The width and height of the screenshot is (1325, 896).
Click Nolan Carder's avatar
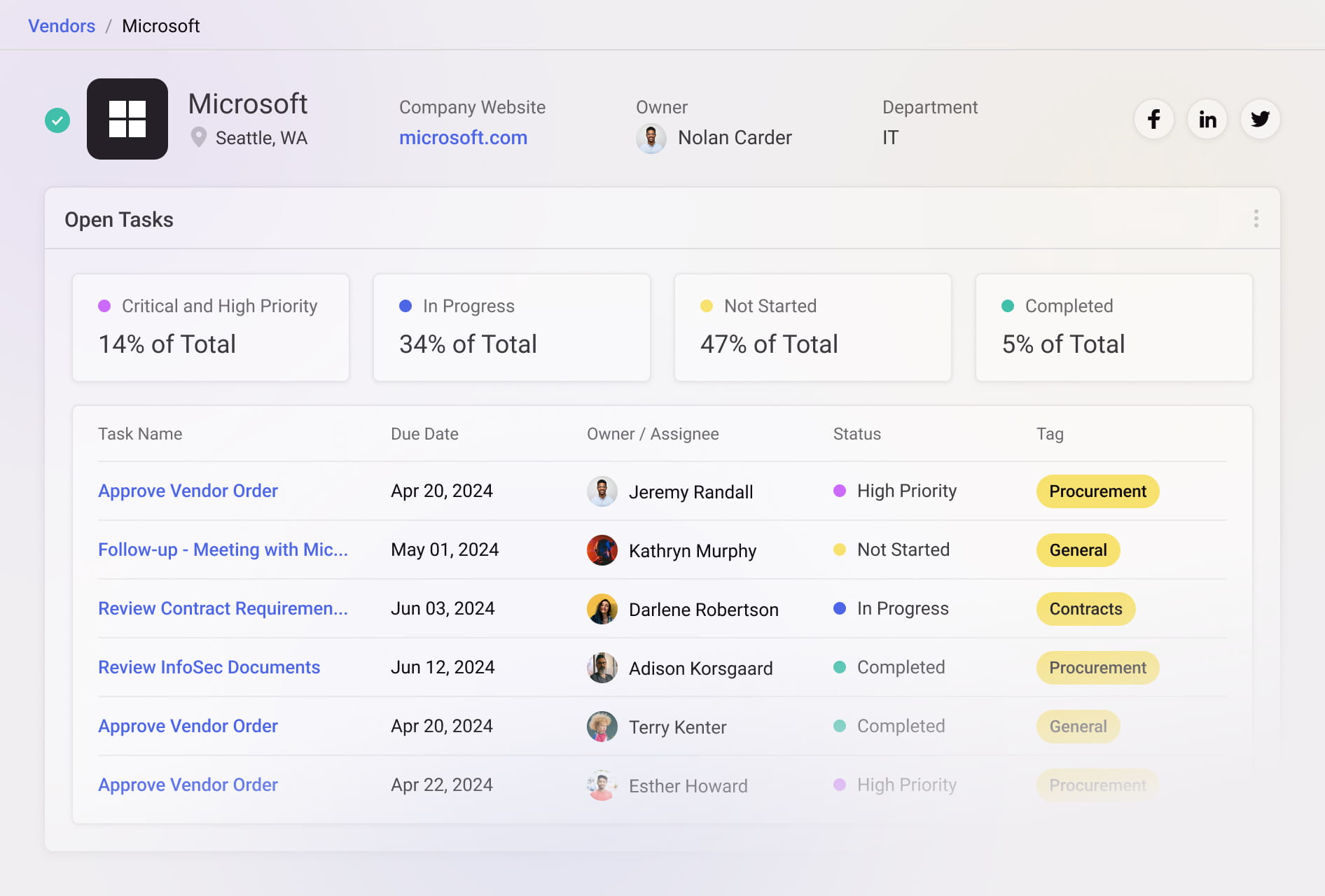click(x=651, y=139)
